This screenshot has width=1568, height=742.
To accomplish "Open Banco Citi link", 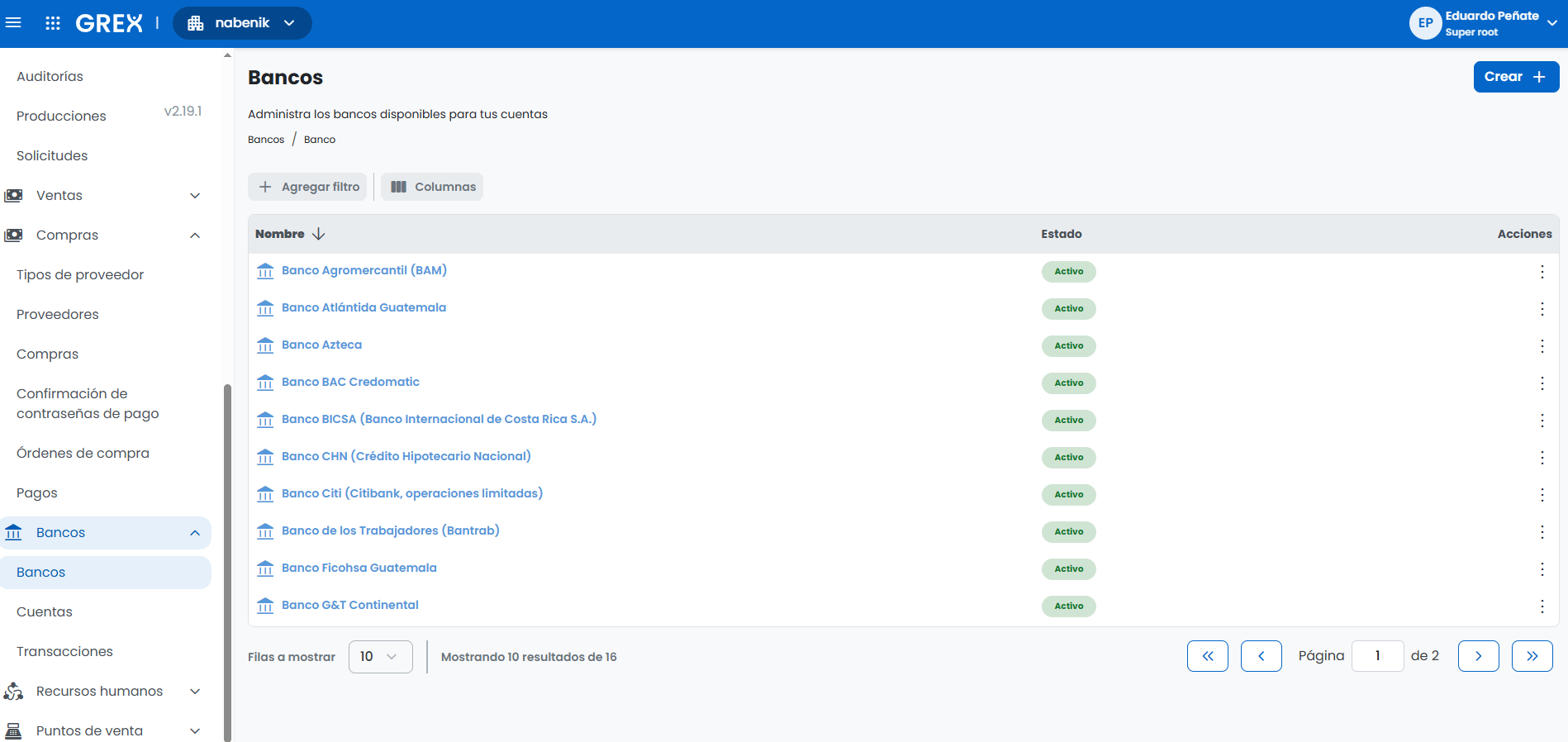I will pos(412,493).
